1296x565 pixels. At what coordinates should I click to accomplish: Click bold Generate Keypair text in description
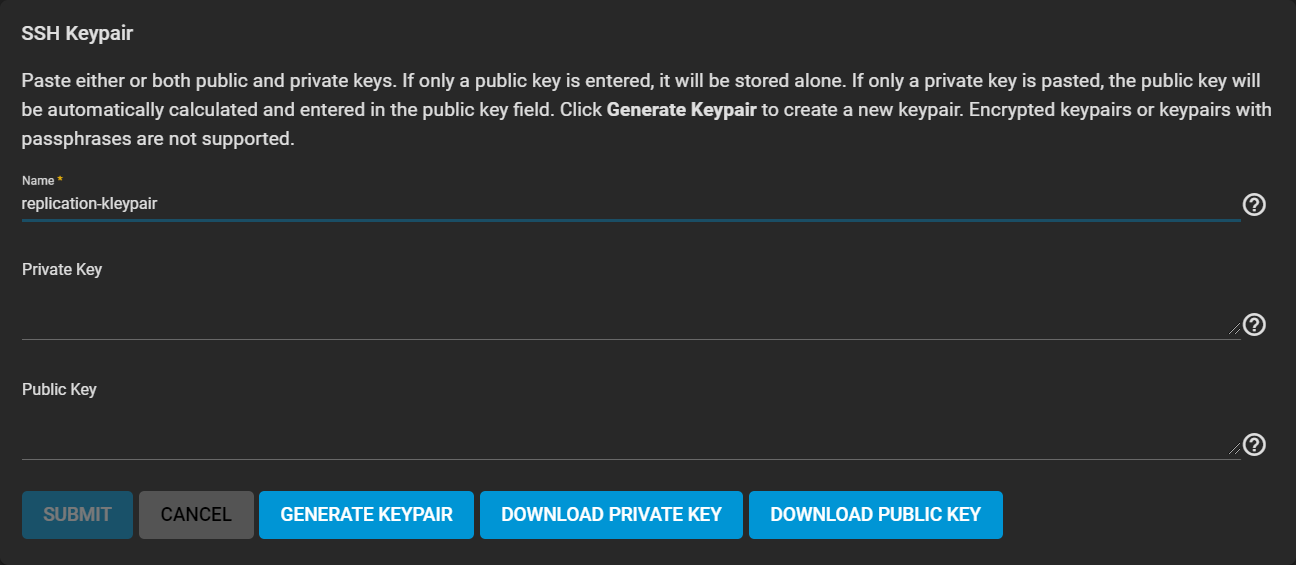682,110
